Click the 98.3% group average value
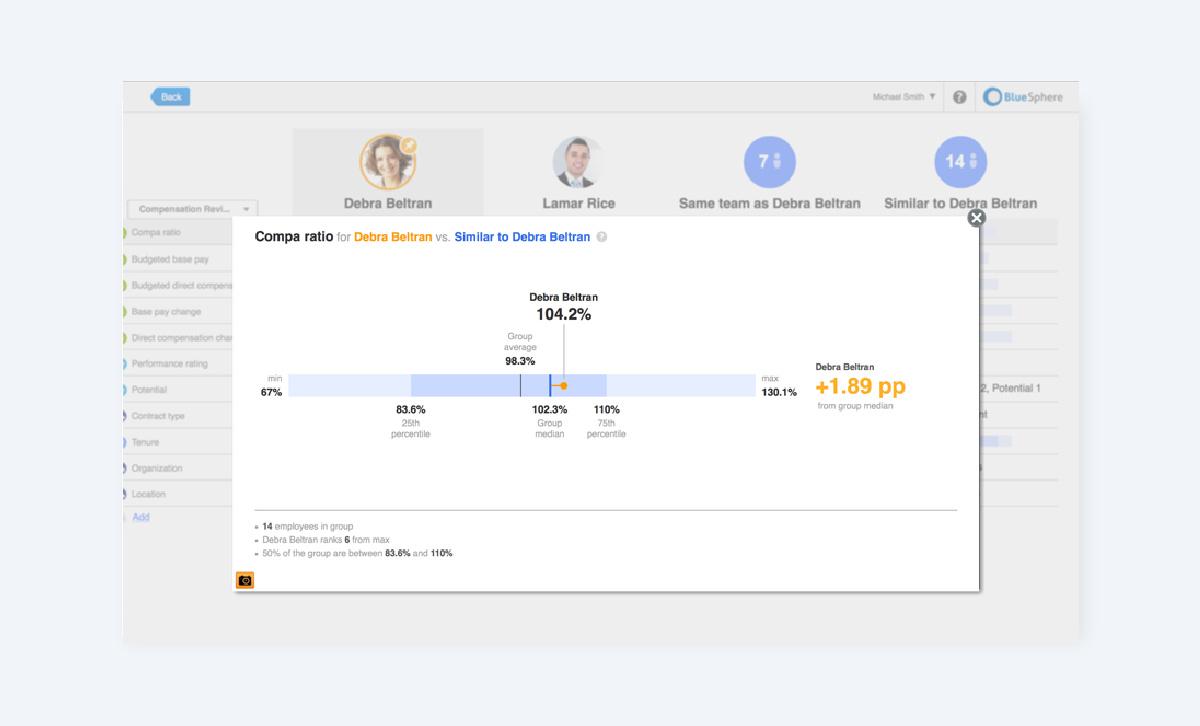Viewport: 1200px width, 726px height. tap(520, 361)
